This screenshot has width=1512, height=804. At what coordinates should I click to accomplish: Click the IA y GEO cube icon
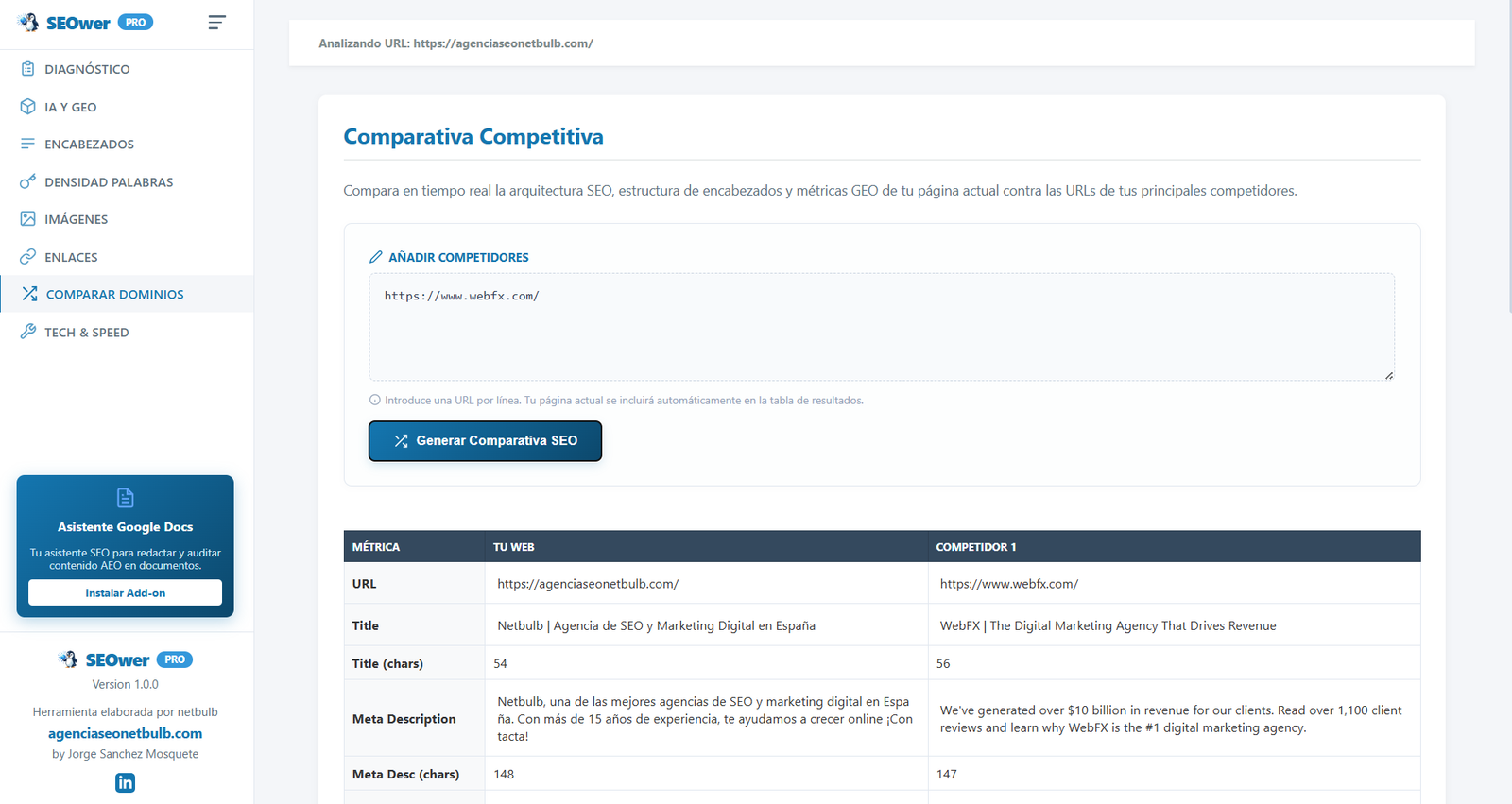[28, 107]
